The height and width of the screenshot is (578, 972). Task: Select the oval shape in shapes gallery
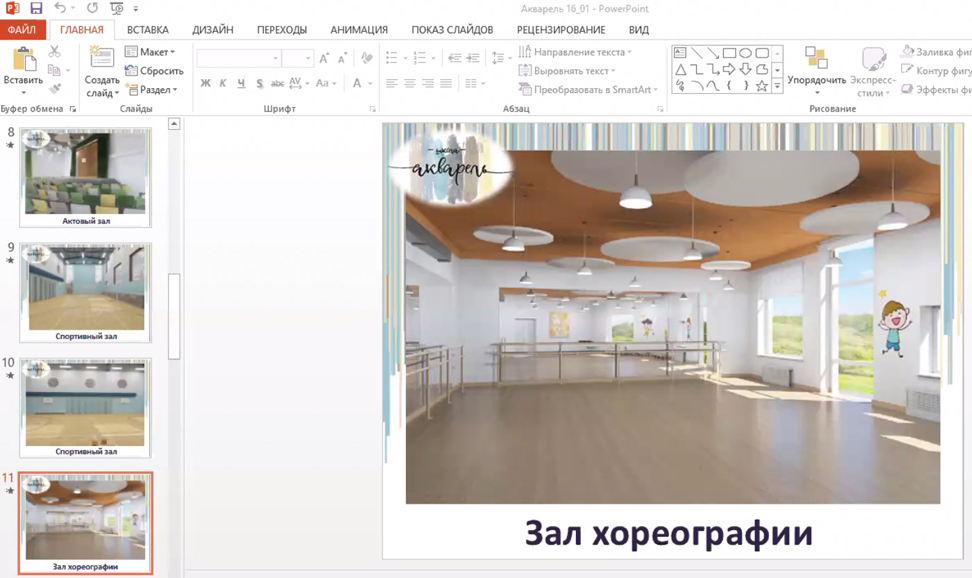(x=746, y=53)
